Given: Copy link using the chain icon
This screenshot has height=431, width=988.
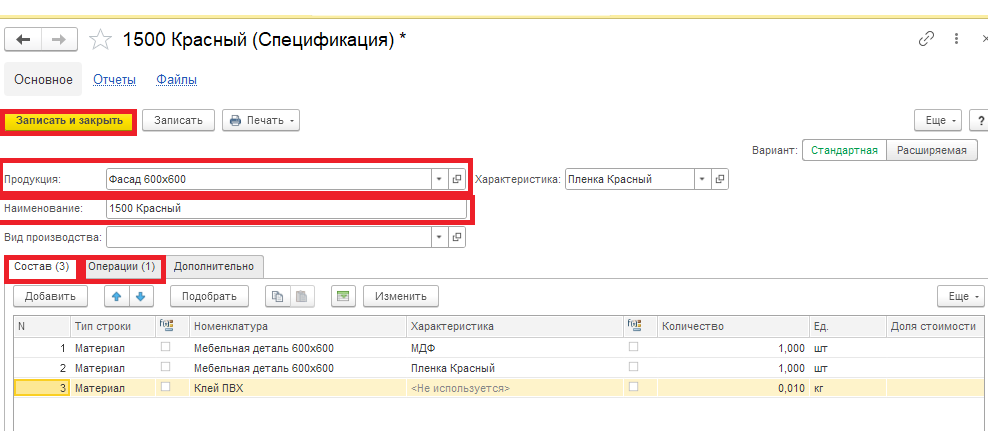Looking at the screenshot, I should (926, 39).
